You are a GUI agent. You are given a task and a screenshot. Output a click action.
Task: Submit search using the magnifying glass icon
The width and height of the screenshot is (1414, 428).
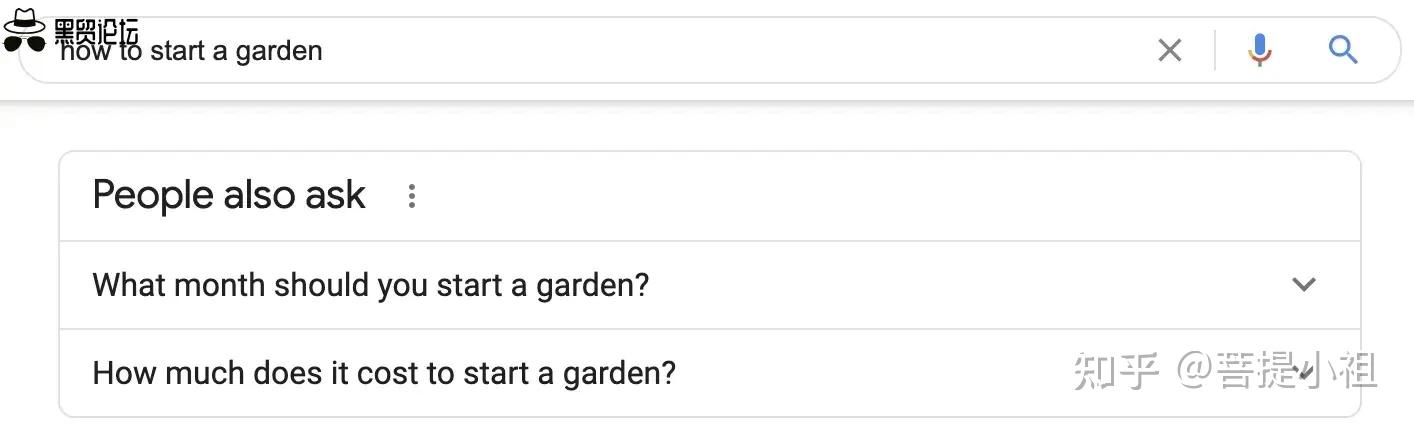click(1342, 49)
